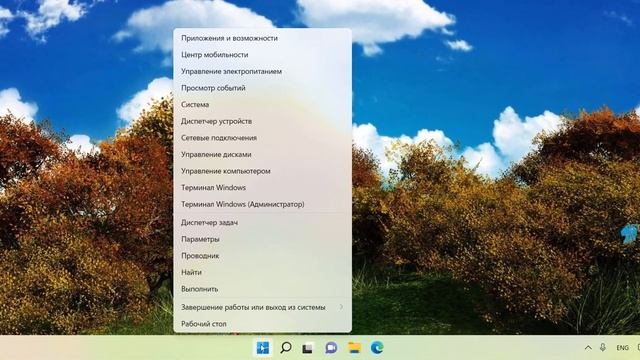Click the Windows Start button
The image size is (640, 360).
(x=262, y=348)
